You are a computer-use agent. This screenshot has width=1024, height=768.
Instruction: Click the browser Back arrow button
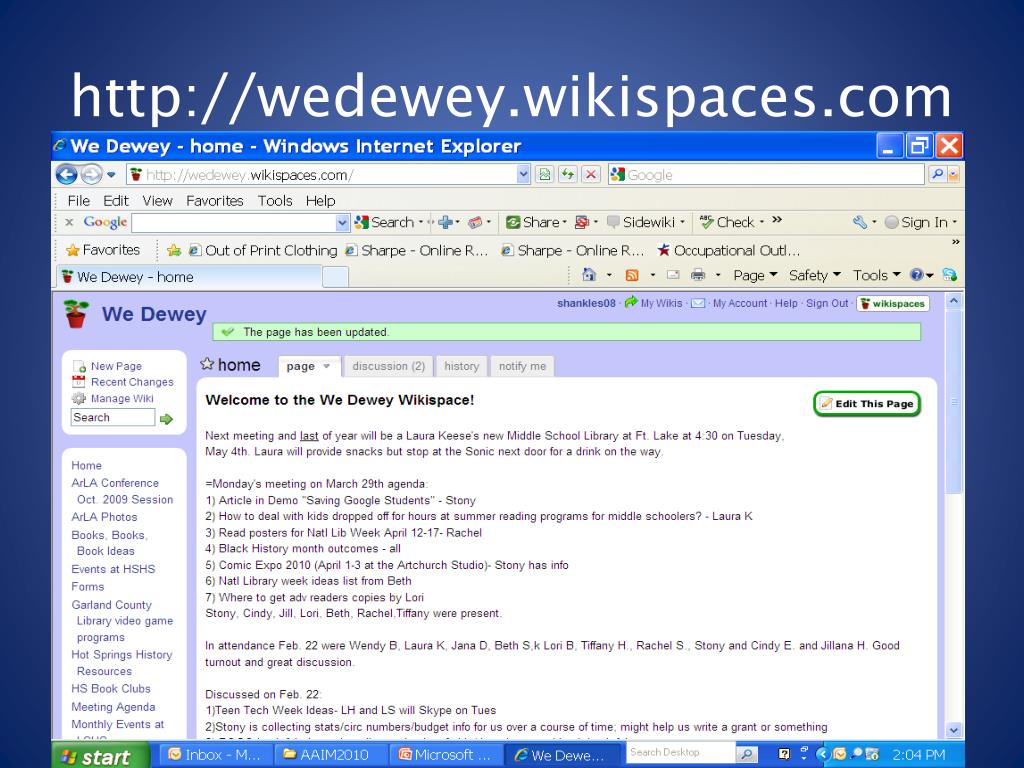click(67, 174)
